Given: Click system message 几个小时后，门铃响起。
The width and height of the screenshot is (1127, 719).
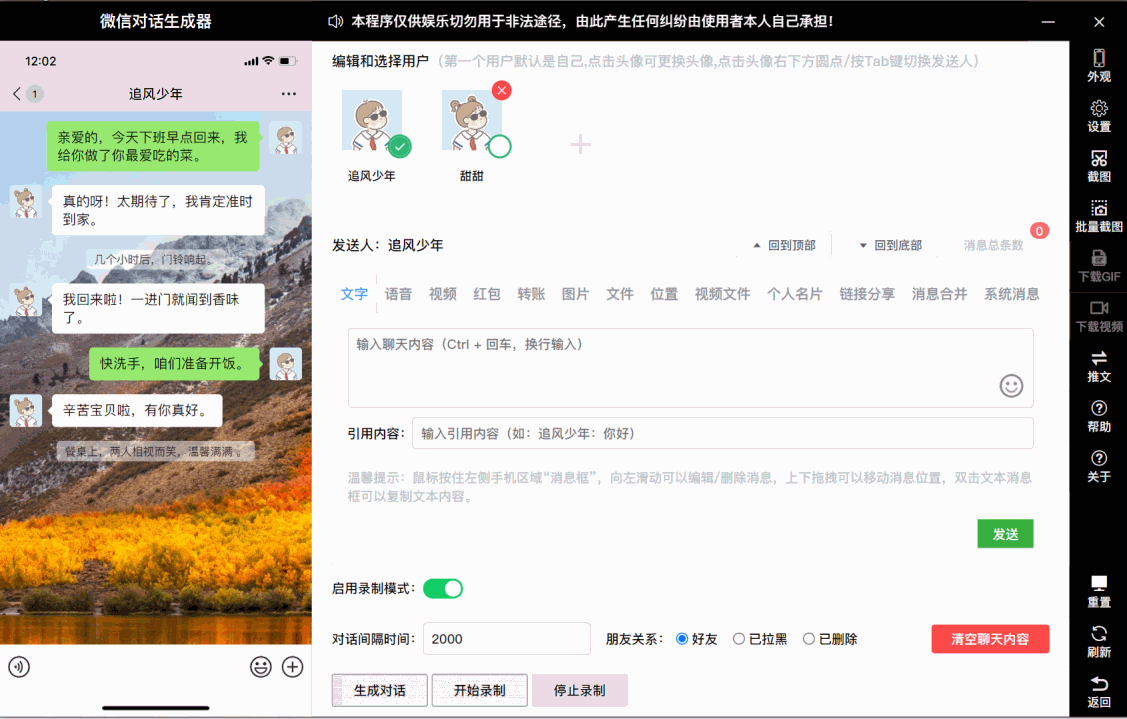Looking at the screenshot, I should tap(154, 259).
